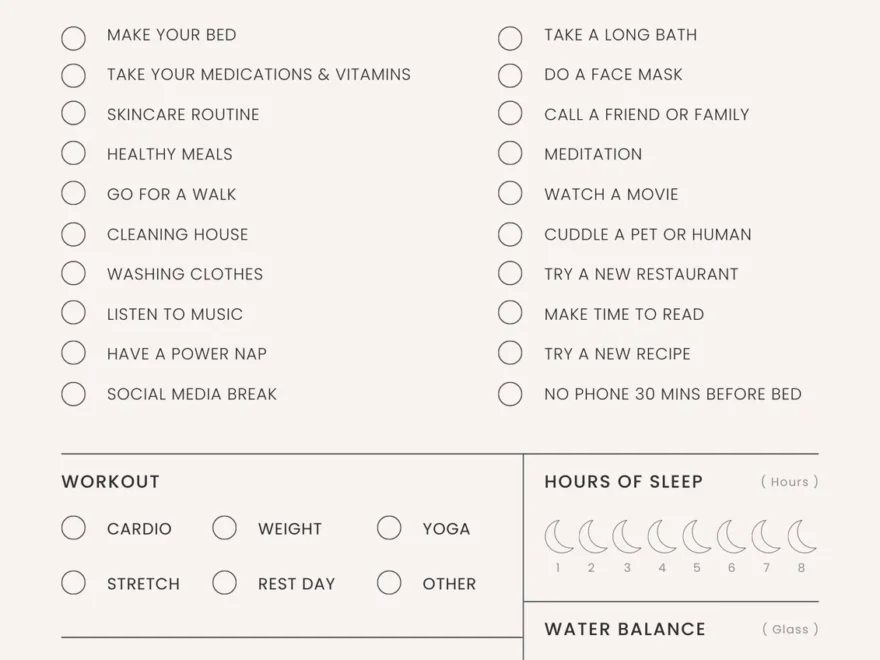The height and width of the screenshot is (660, 880).
Task: Mark Rest Day under Workout
Action: 224,583
